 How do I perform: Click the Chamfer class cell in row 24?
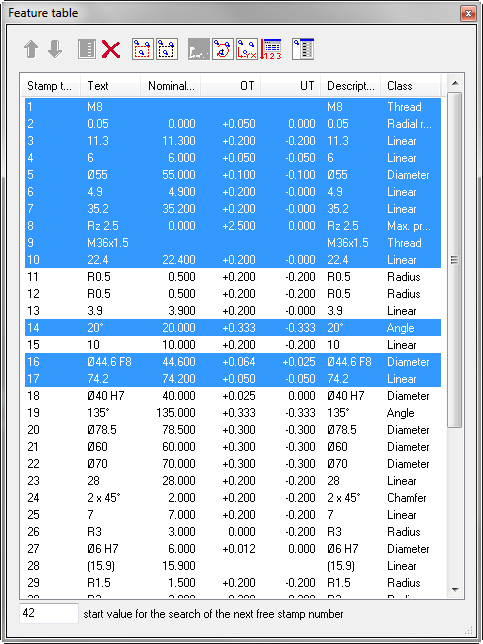pyautogui.click(x=407, y=498)
